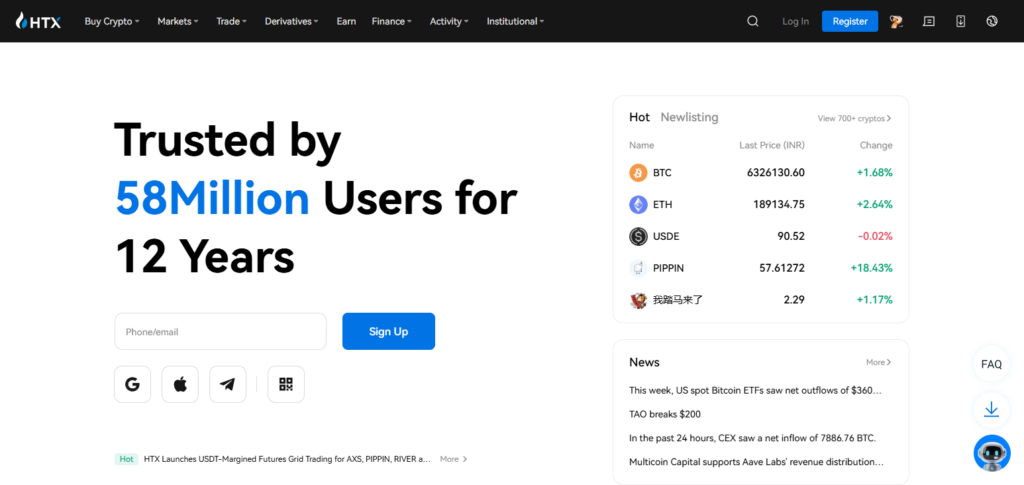Open the language globe icon in header
The width and height of the screenshot is (1024, 485).
991,21
